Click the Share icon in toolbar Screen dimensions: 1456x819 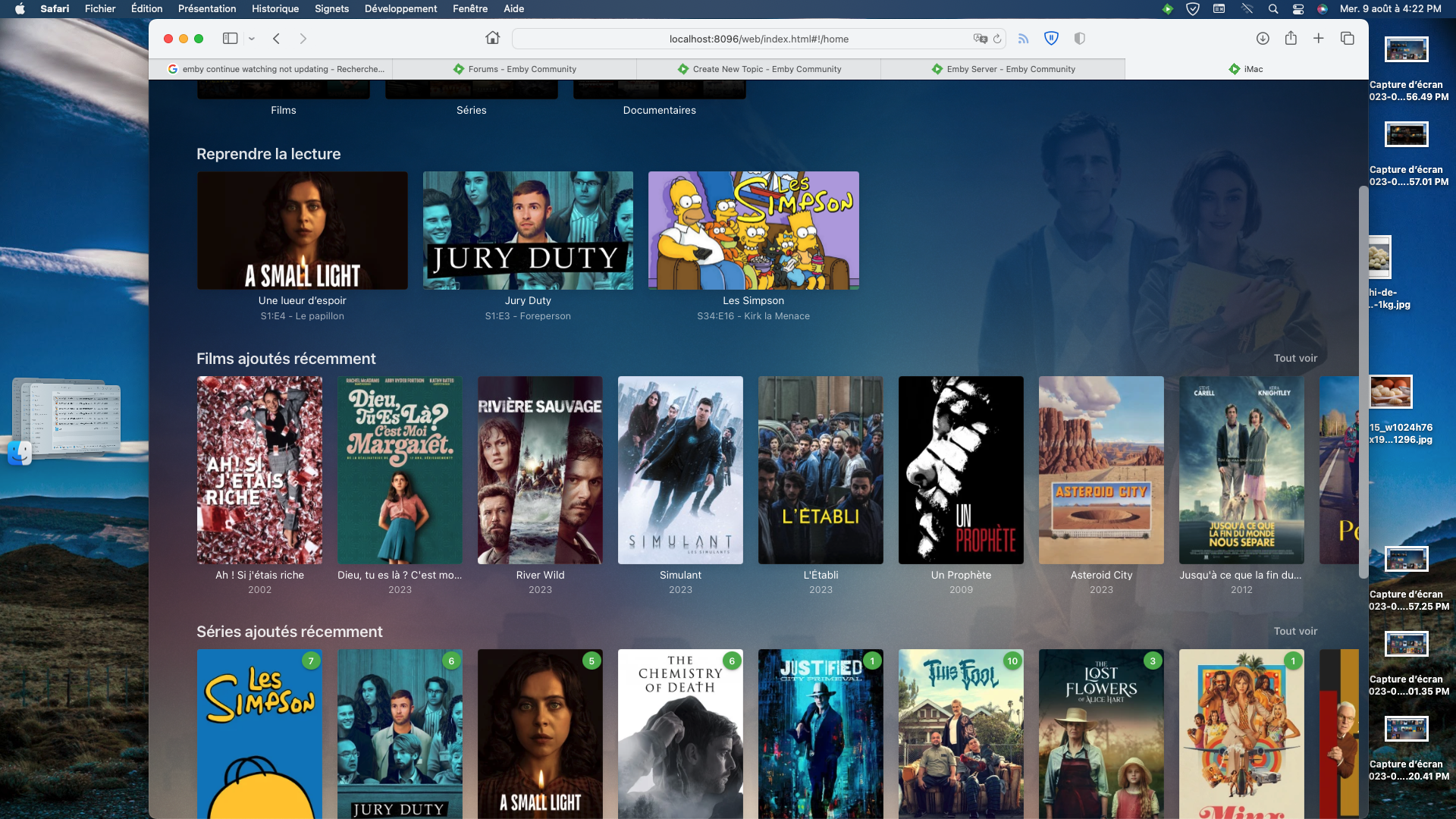pos(1291,39)
